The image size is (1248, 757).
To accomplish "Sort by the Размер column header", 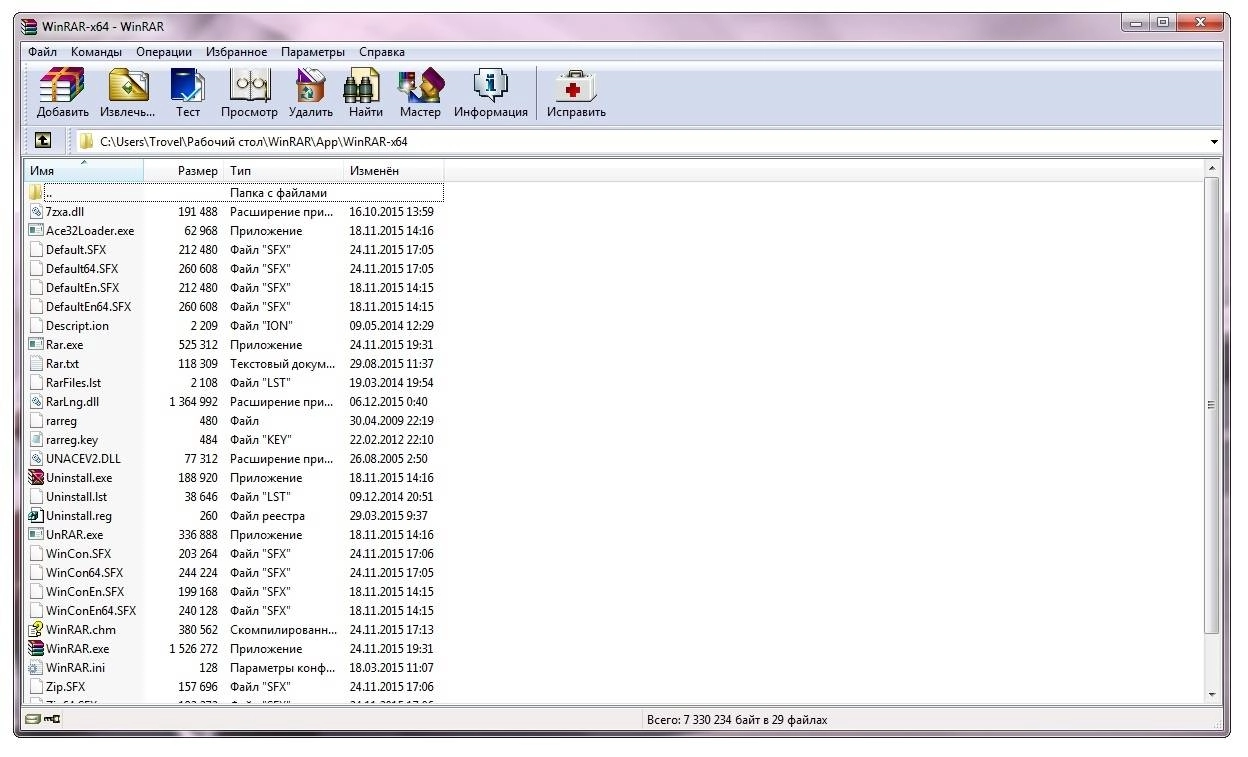I will pyautogui.click(x=184, y=171).
